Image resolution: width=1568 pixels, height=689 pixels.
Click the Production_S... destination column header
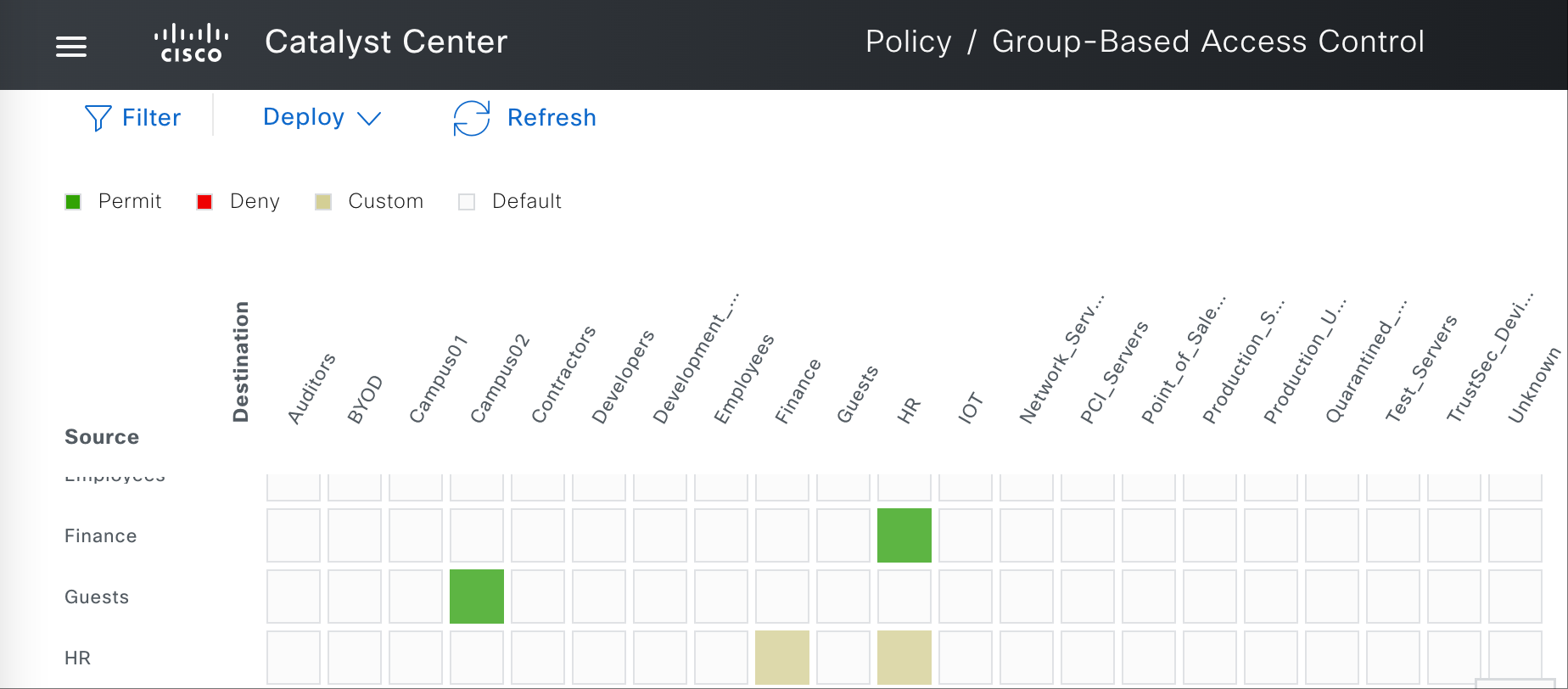pyautogui.click(x=1244, y=362)
